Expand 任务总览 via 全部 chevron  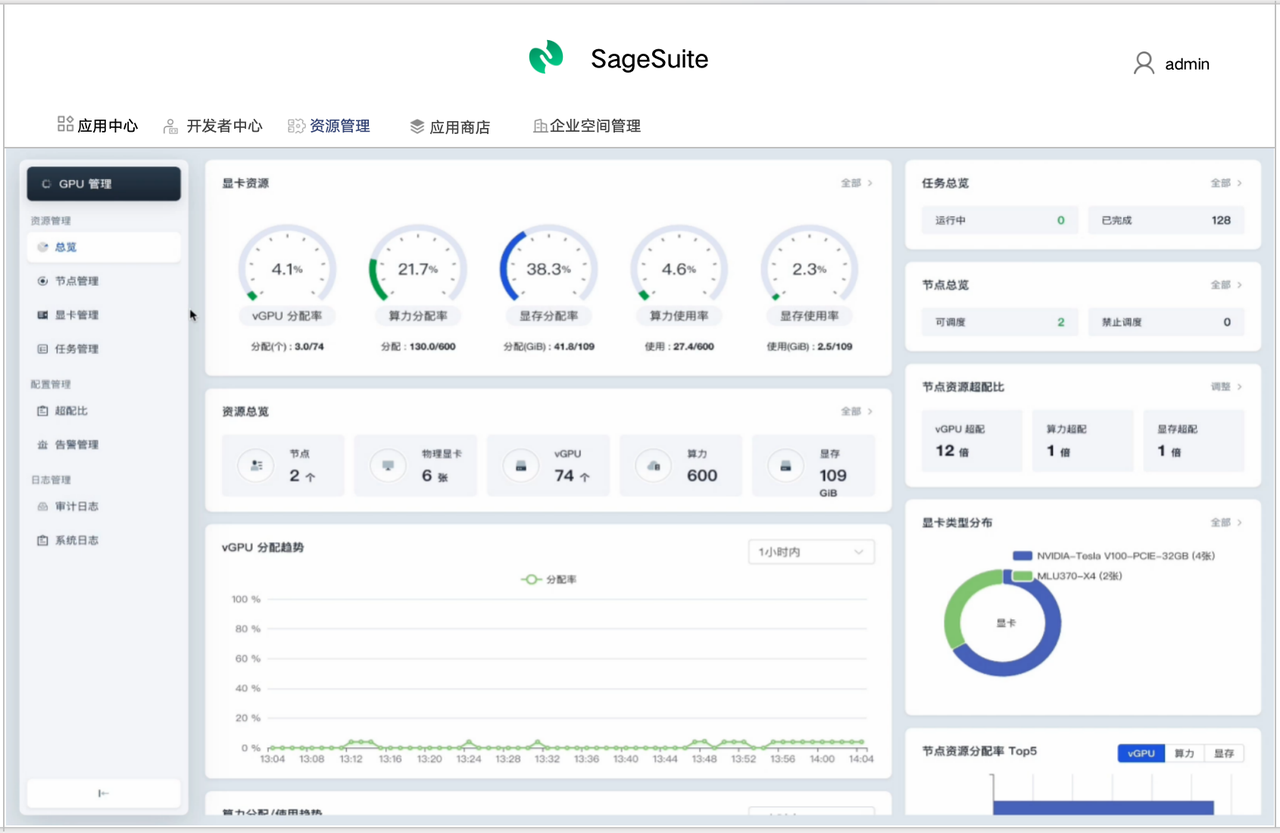(x=1227, y=183)
